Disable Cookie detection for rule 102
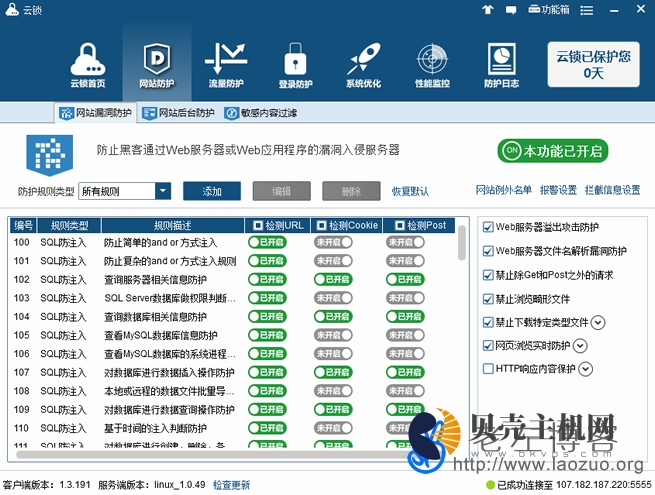This screenshot has width=655, height=495. pyautogui.click(x=333, y=279)
